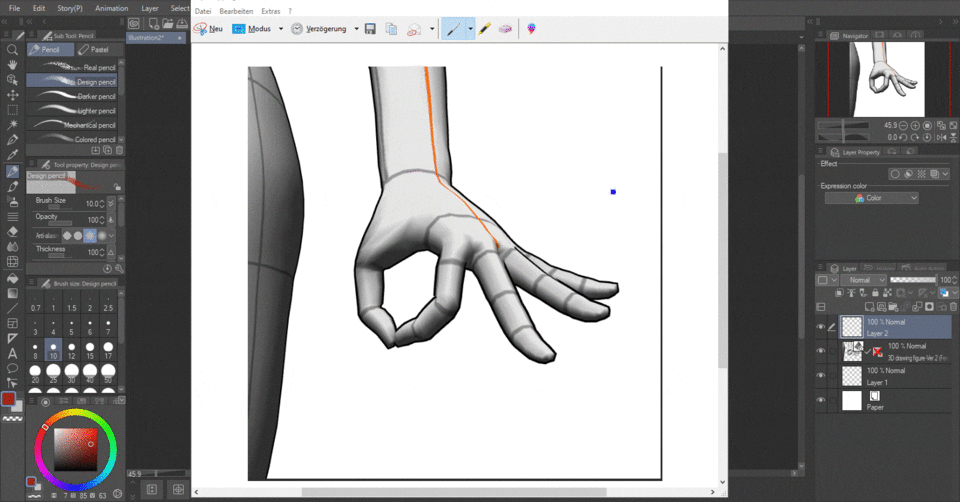This screenshot has width=960, height=502.
Task: Delete sub tool with trash icon
Action: coord(119,150)
